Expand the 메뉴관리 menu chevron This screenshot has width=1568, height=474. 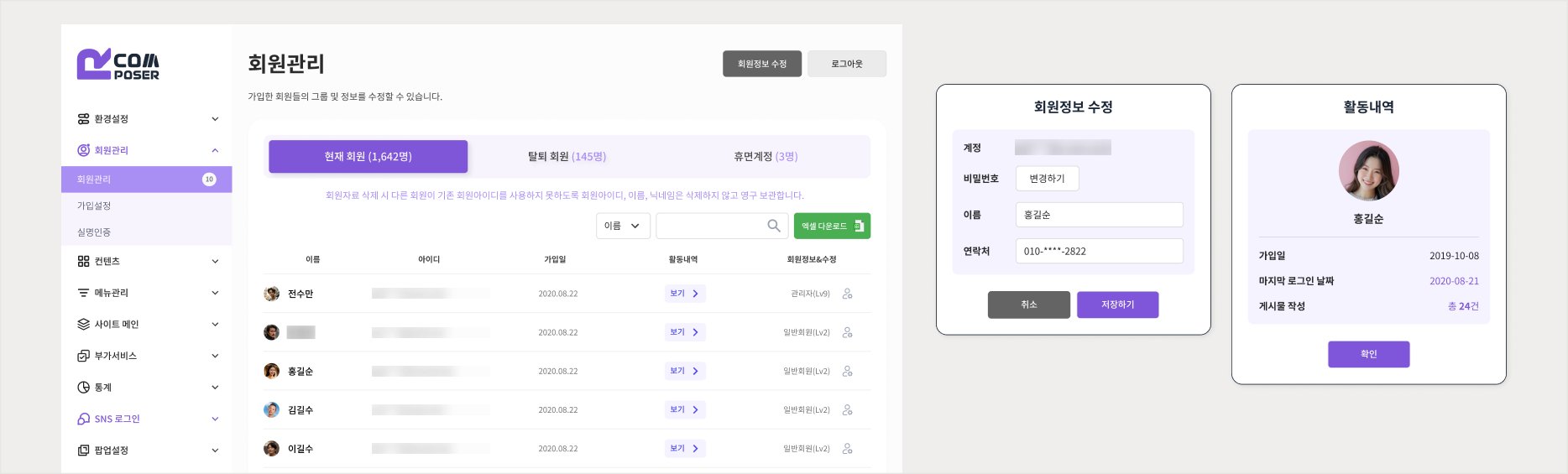tap(215, 293)
